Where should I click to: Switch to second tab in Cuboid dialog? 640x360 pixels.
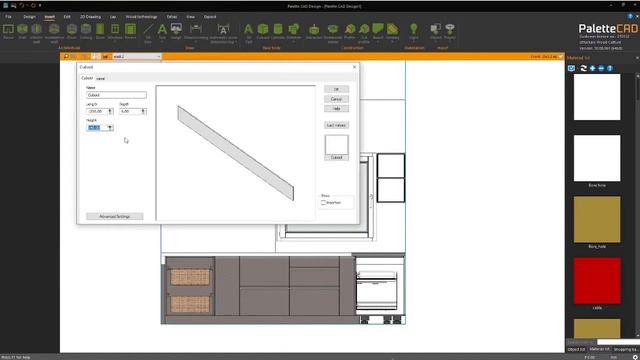click(x=100, y=78)
